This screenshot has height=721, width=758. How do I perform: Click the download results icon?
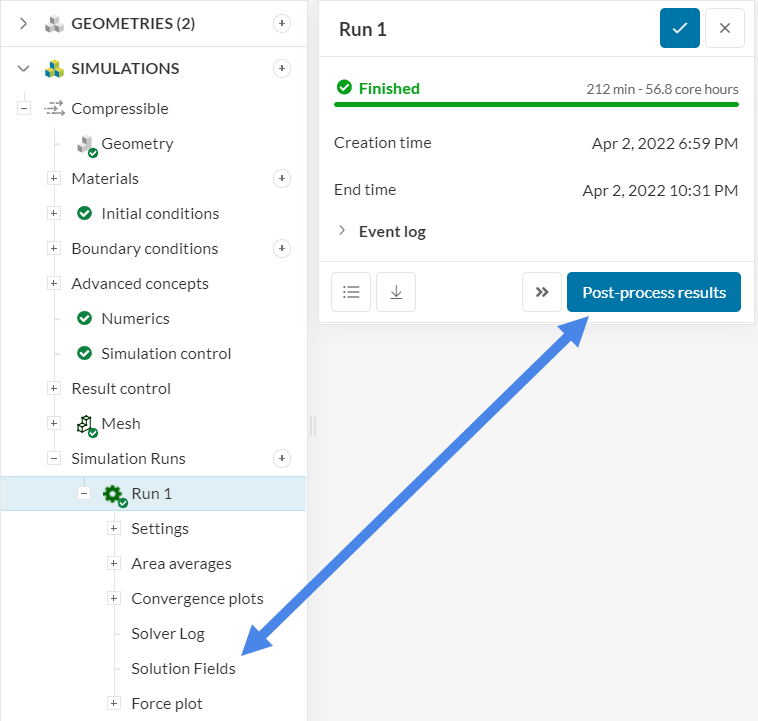click(396, 292)
